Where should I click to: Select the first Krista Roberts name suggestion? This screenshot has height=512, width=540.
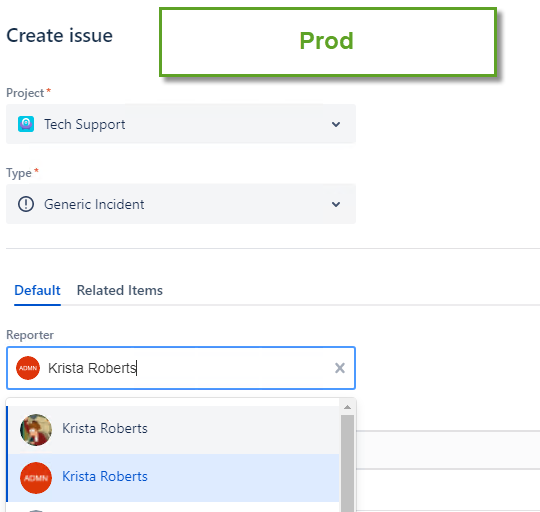pos(105,428)
